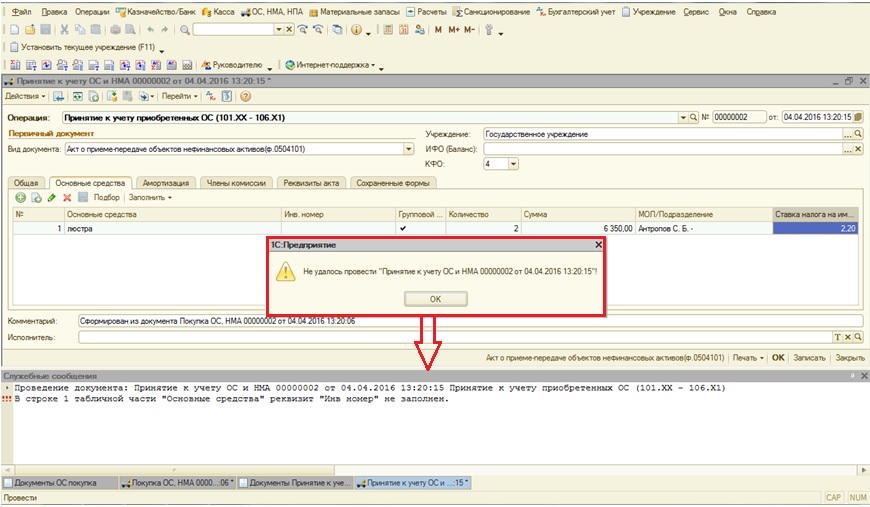Screen dimensions: 870x507
Task: Click the tools wrench icon in main toolbar
Action: pos(489,29)
